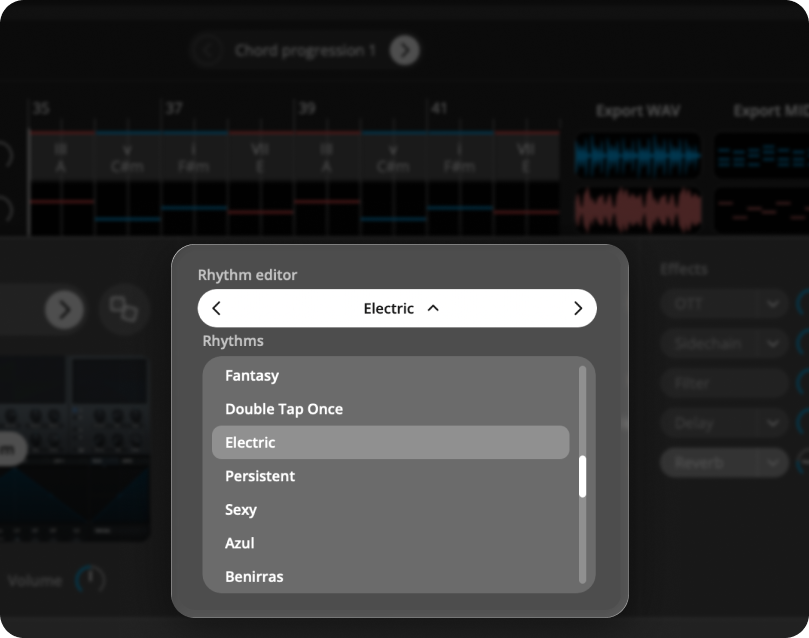
Task: Select the Azul rhythm
Action: 391,543
